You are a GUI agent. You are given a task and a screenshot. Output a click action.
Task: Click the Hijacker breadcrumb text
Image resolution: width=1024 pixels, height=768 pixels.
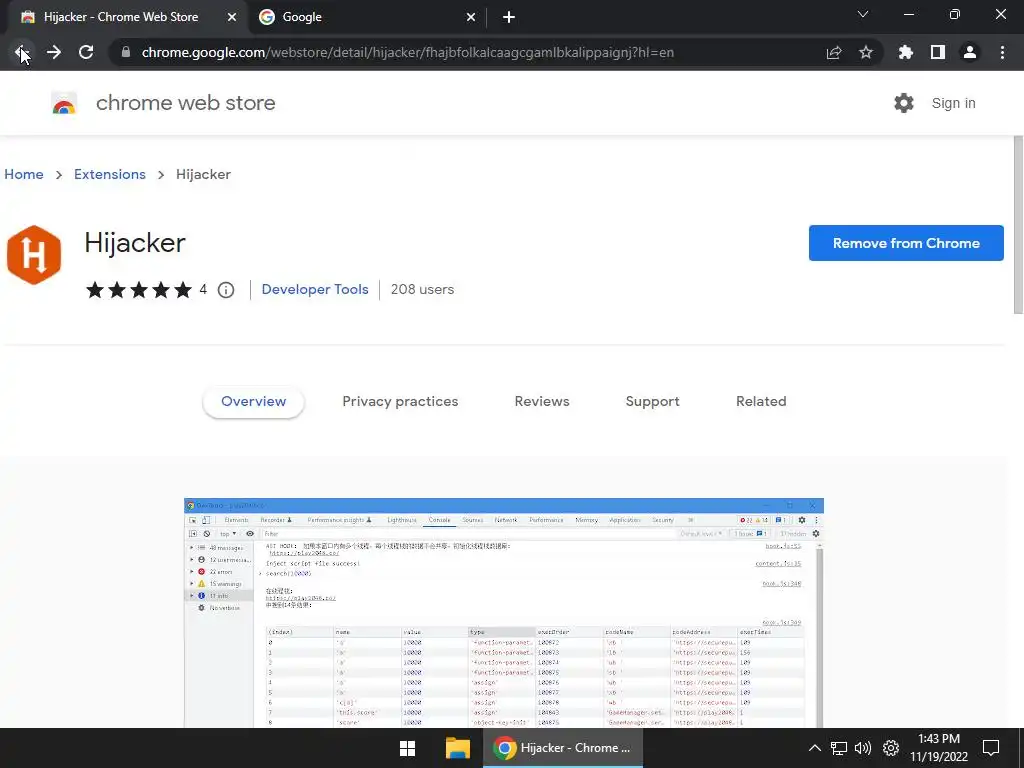[x=203, y=174]
